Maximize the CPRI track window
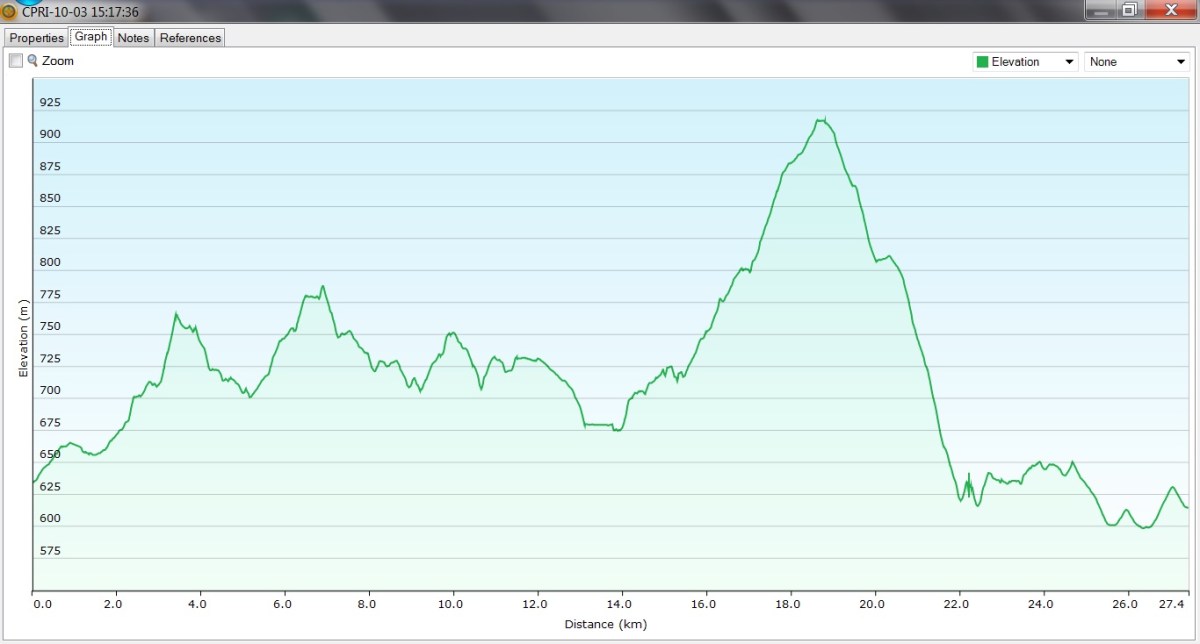 [1129, 10]
